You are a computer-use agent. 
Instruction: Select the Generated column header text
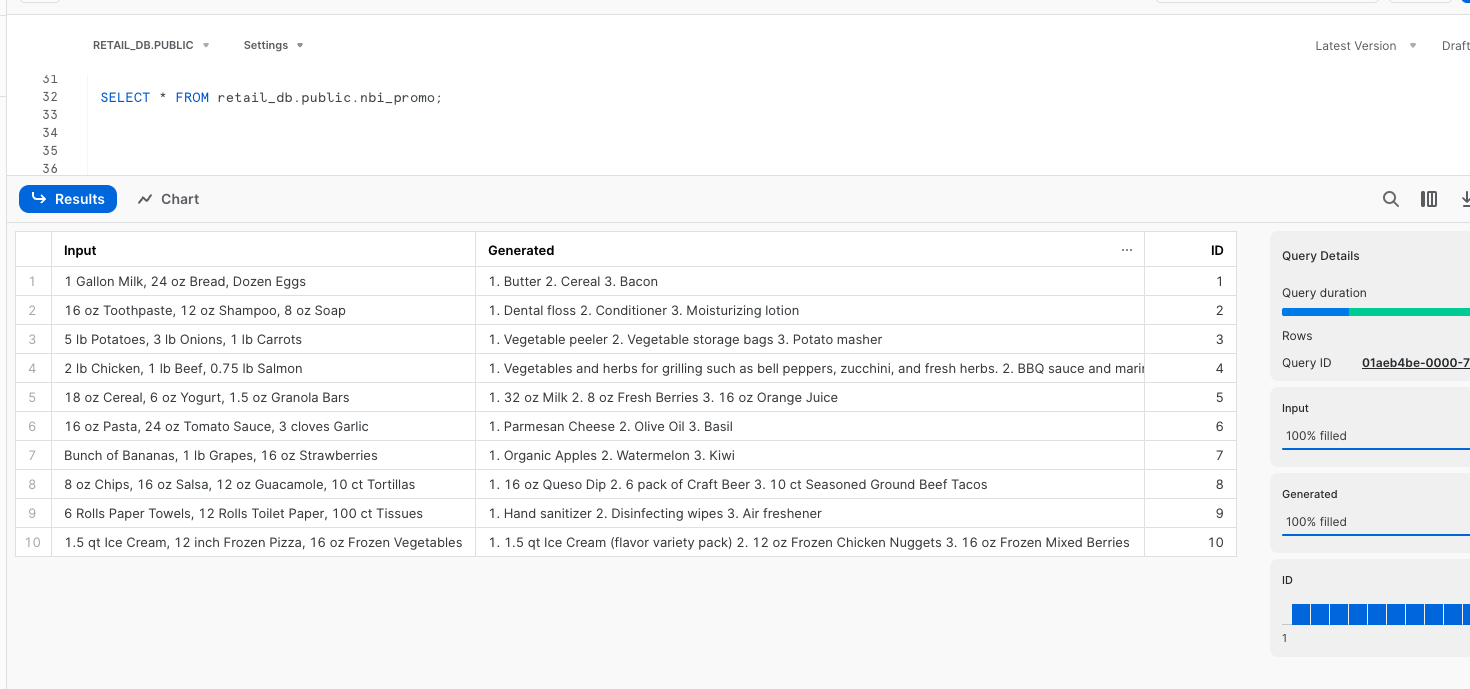pos(521,251)
